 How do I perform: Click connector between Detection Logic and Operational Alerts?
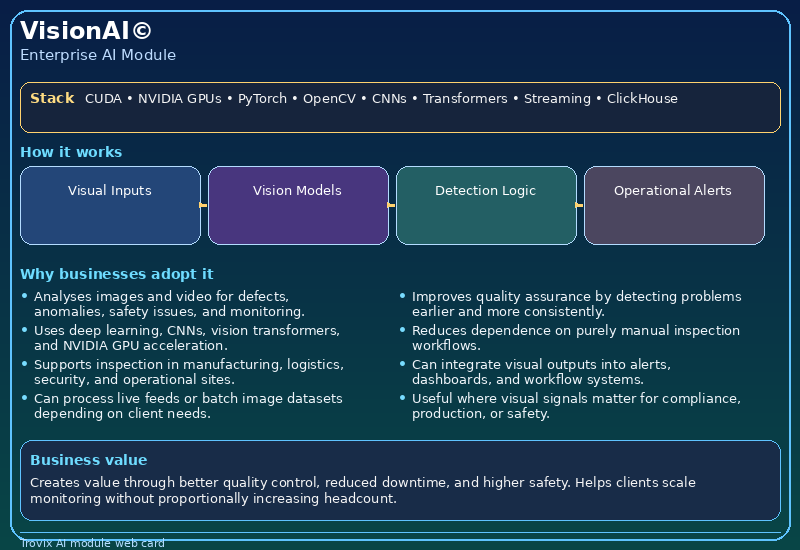pyautogui.click(x=580, y=205)
